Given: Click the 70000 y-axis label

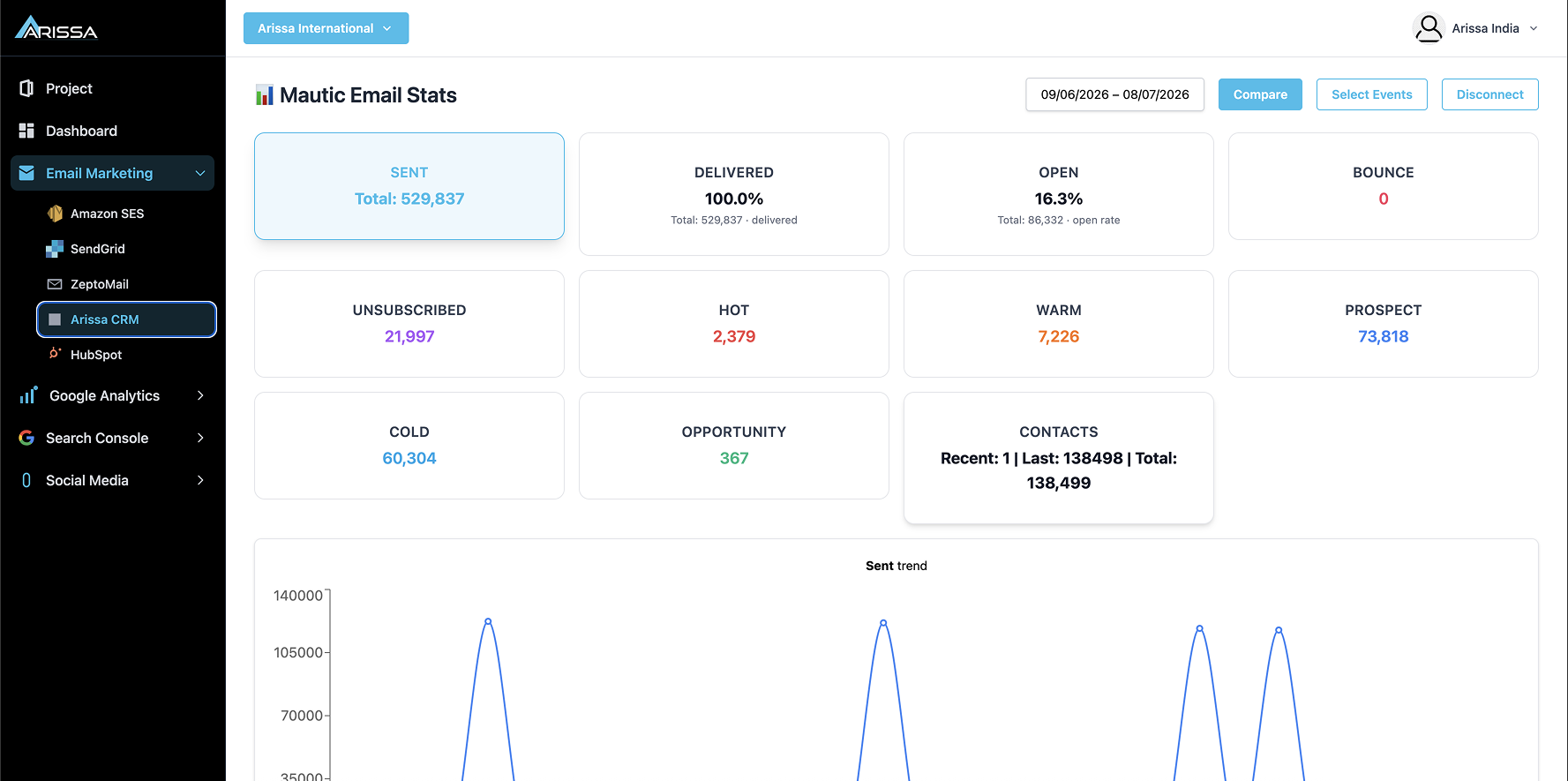Looking at the screenshot, I should [302, 716].
